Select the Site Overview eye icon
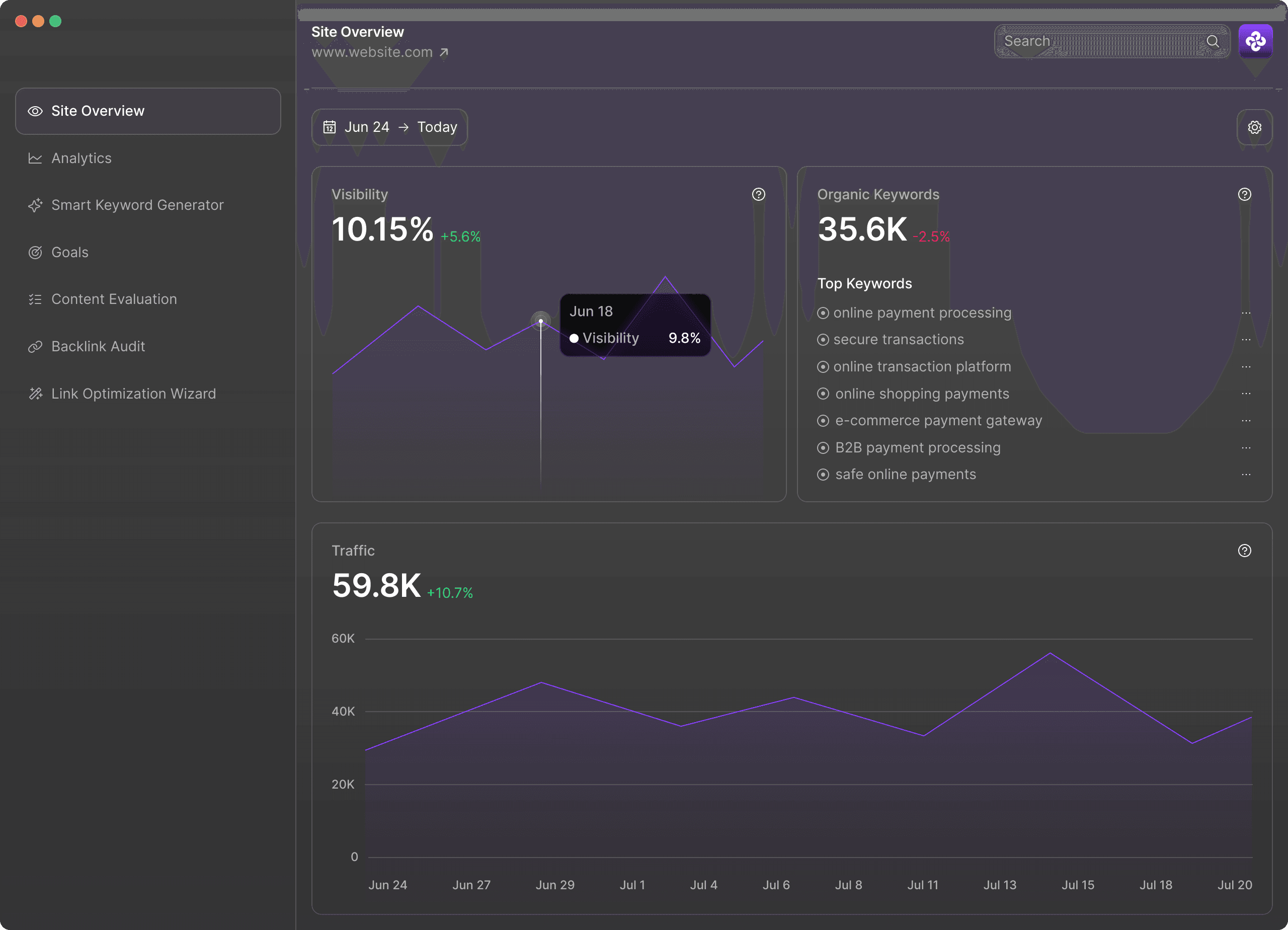 (x=36, y=111)
